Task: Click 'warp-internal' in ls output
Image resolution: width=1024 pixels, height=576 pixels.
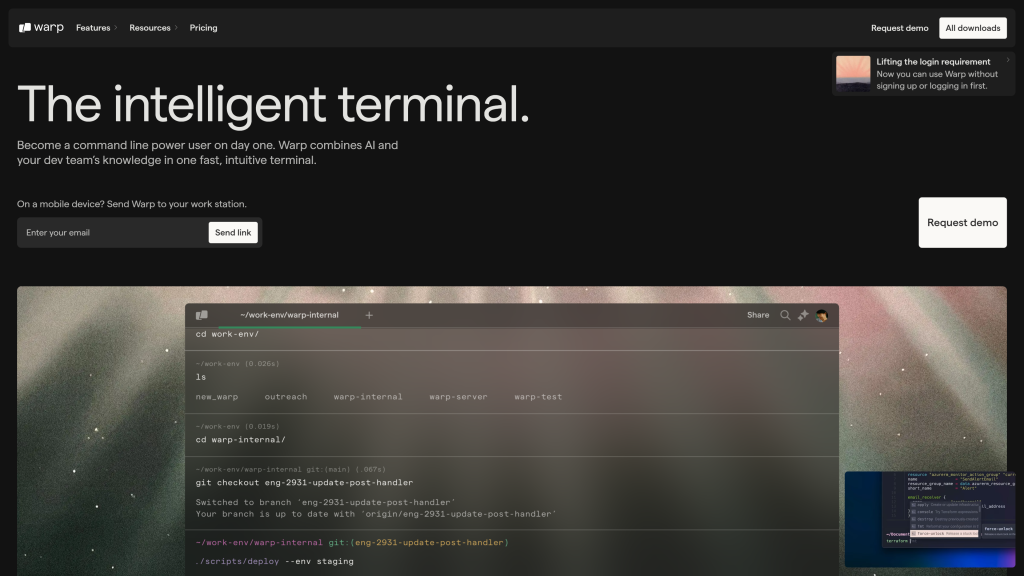Action: pos(368,396)
